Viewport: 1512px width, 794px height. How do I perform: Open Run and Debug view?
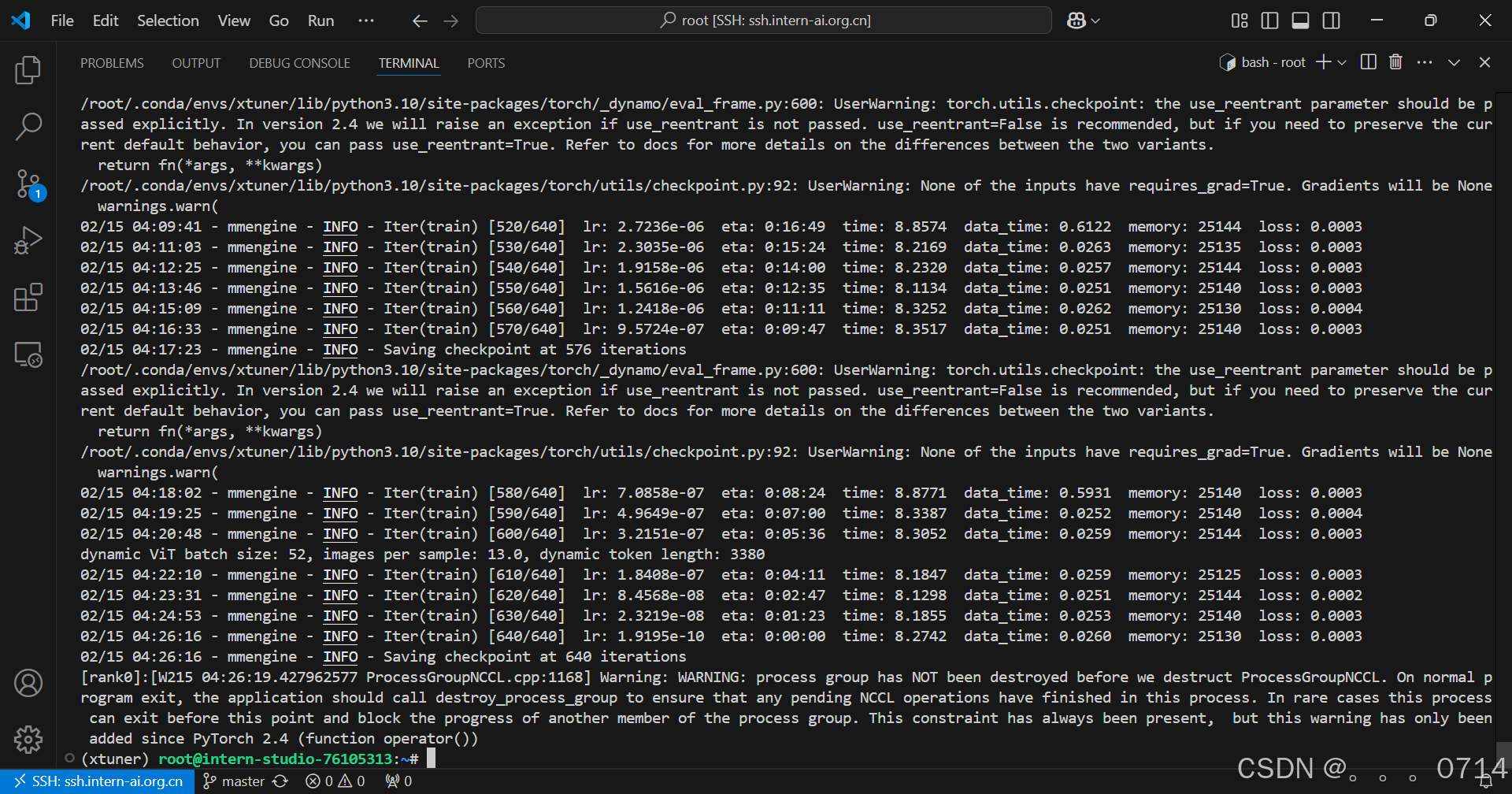point(28,240)
